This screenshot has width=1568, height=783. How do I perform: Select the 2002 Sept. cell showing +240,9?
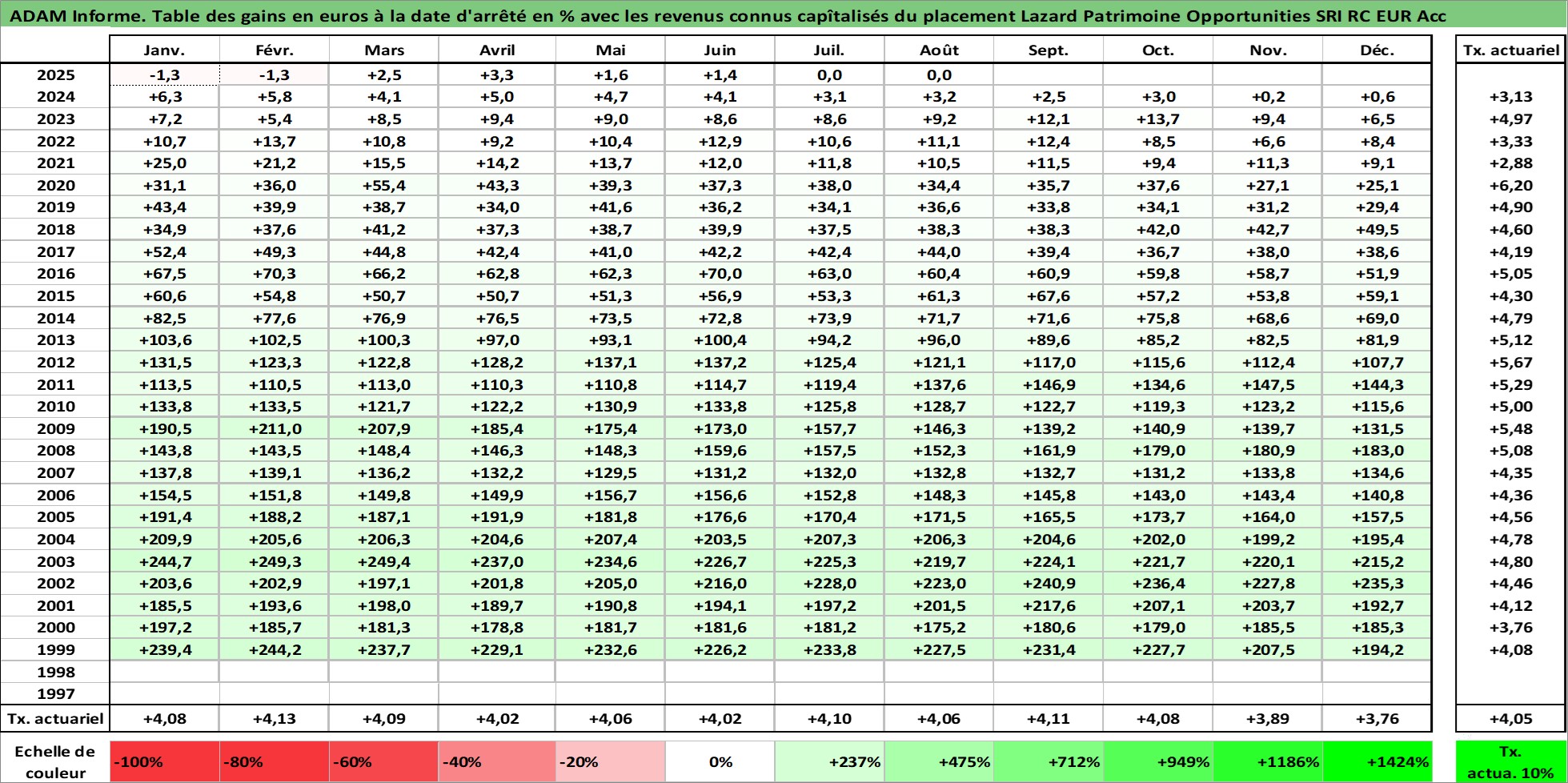click(x=1049, y=584)
